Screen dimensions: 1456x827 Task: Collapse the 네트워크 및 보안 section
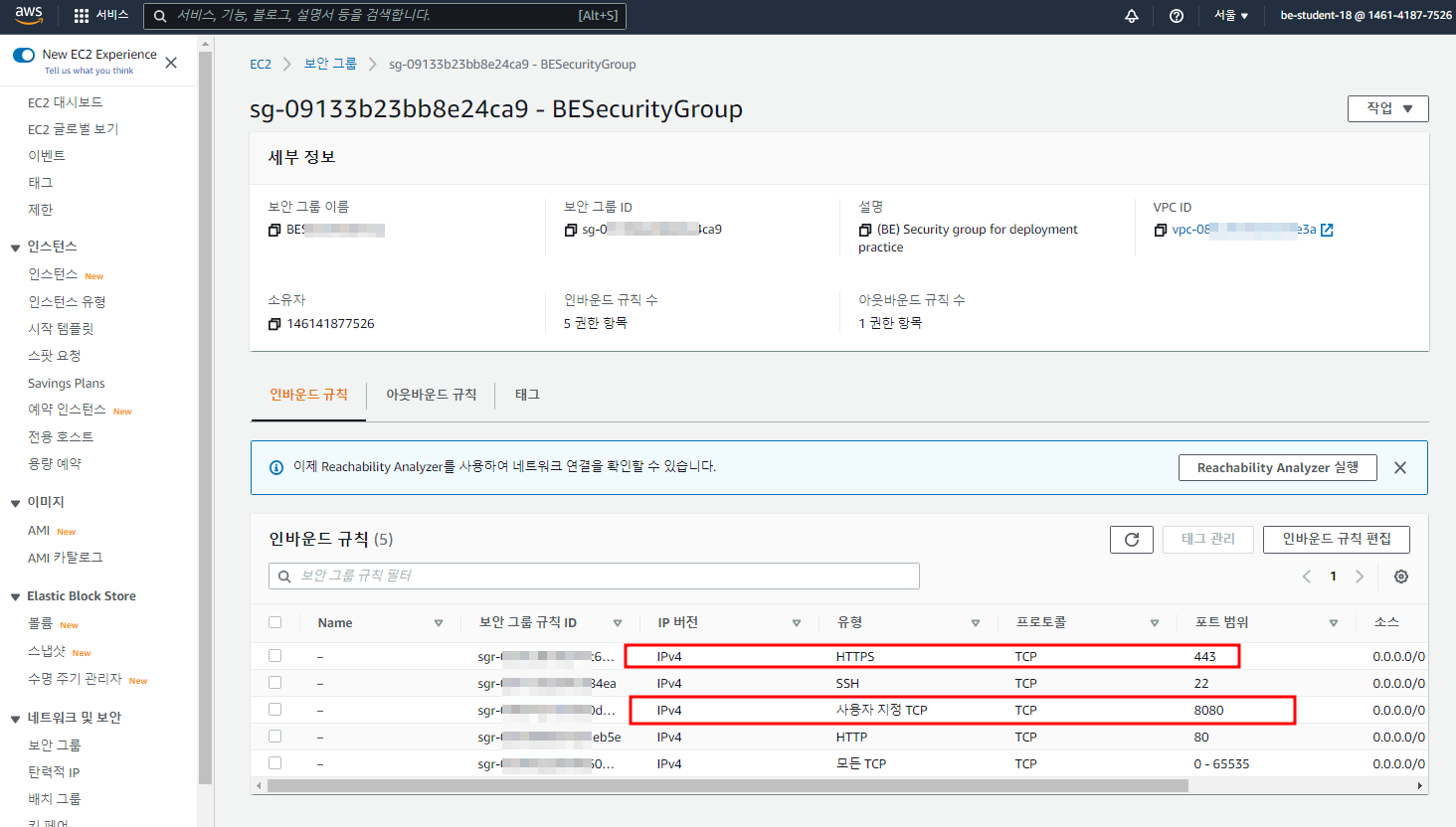point(15,719)
